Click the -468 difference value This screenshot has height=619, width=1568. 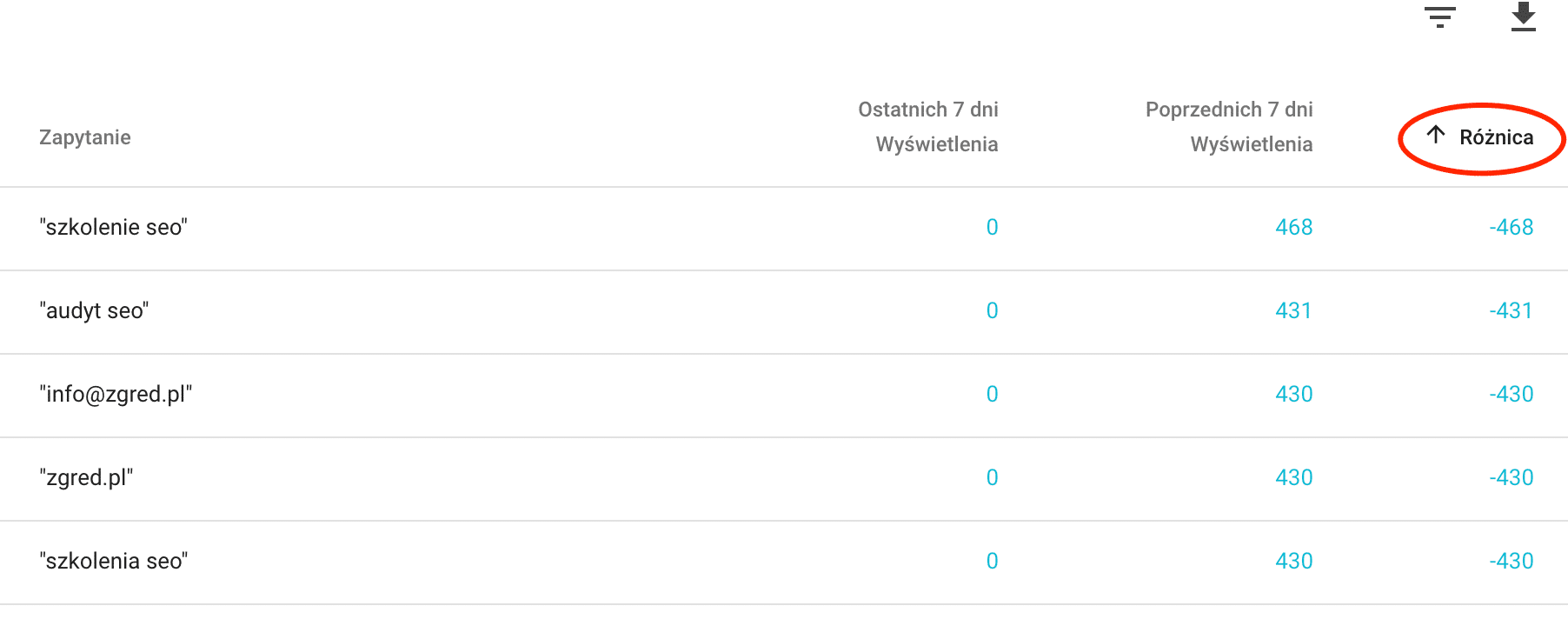(1511, 228)
